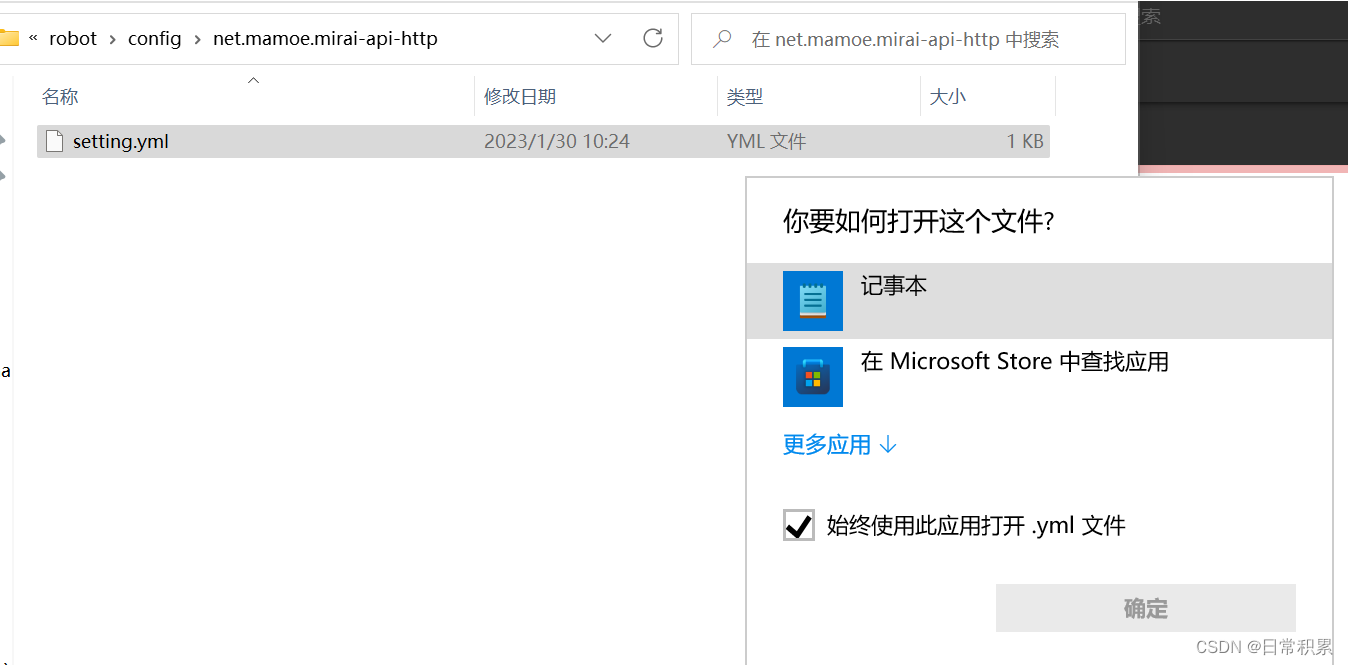Open the address bar history dropdown
The height and width of the screenshot is (665, 1348).
[603, 38]
